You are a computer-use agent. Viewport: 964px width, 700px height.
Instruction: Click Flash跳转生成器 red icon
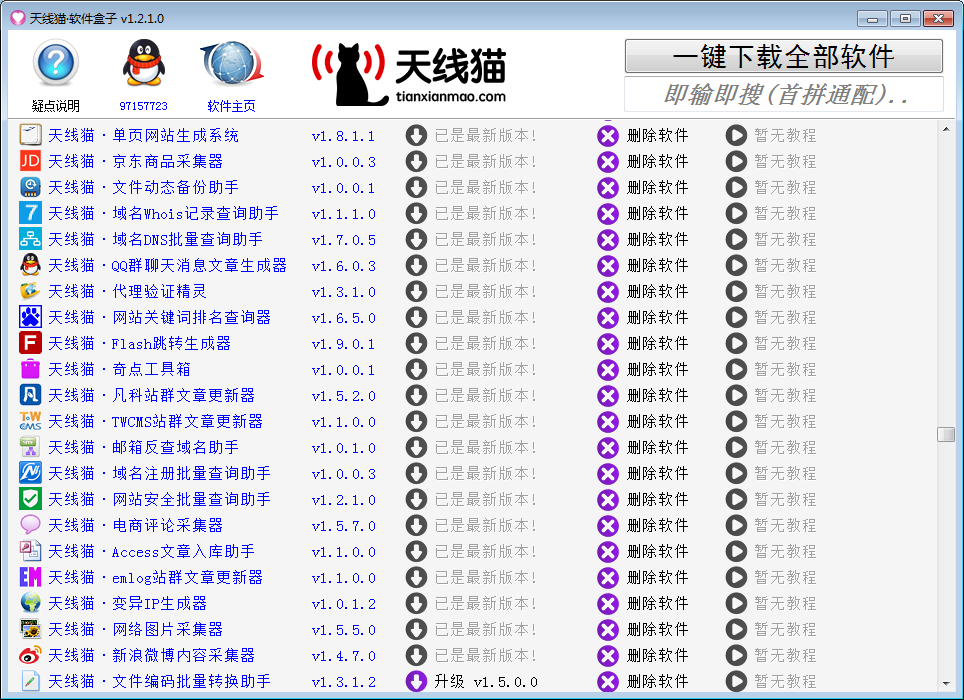point(30,343)
